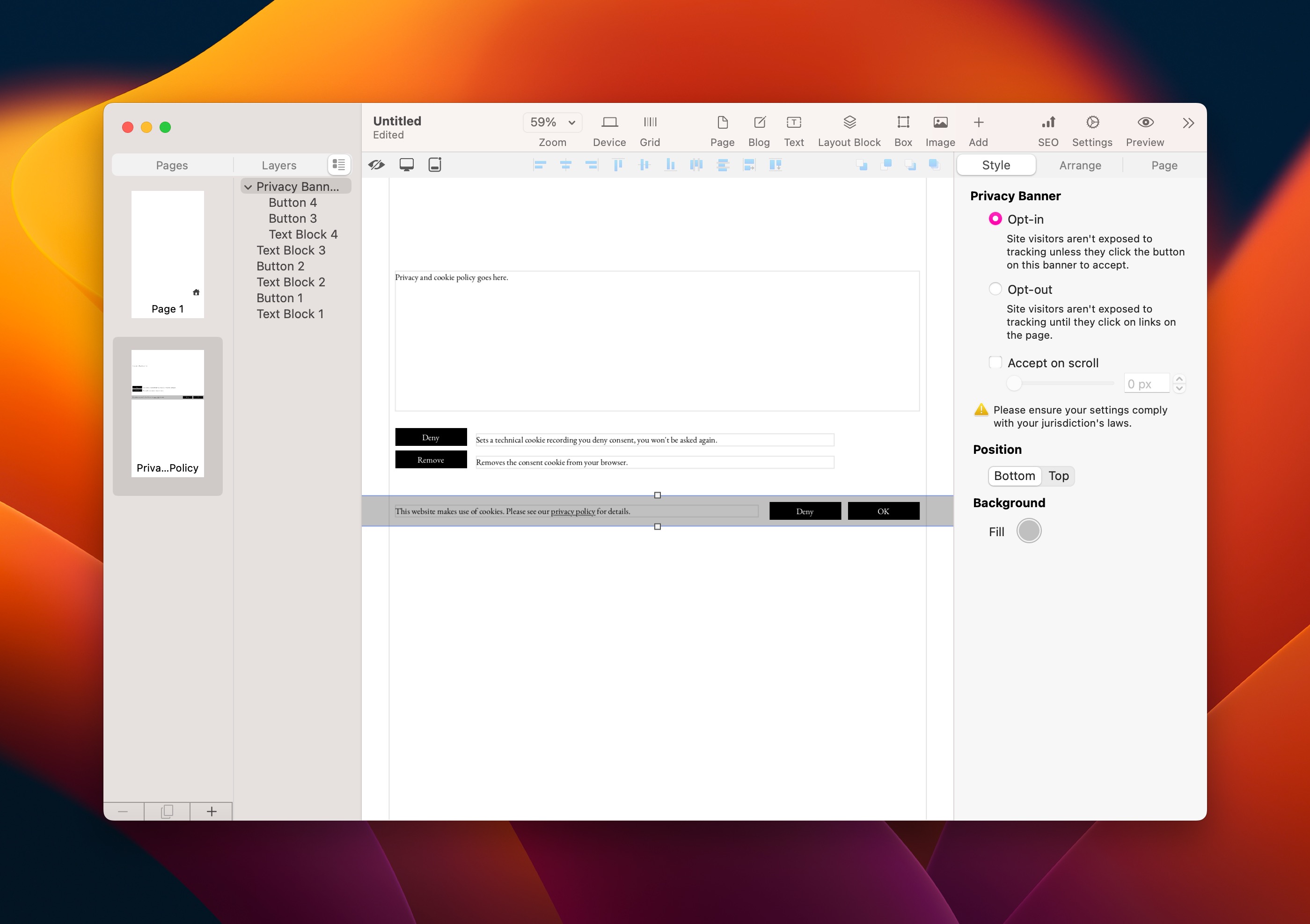Screen dimensions: 1310x924
Task: Align right edges icon
Action: tap(591, 165)
